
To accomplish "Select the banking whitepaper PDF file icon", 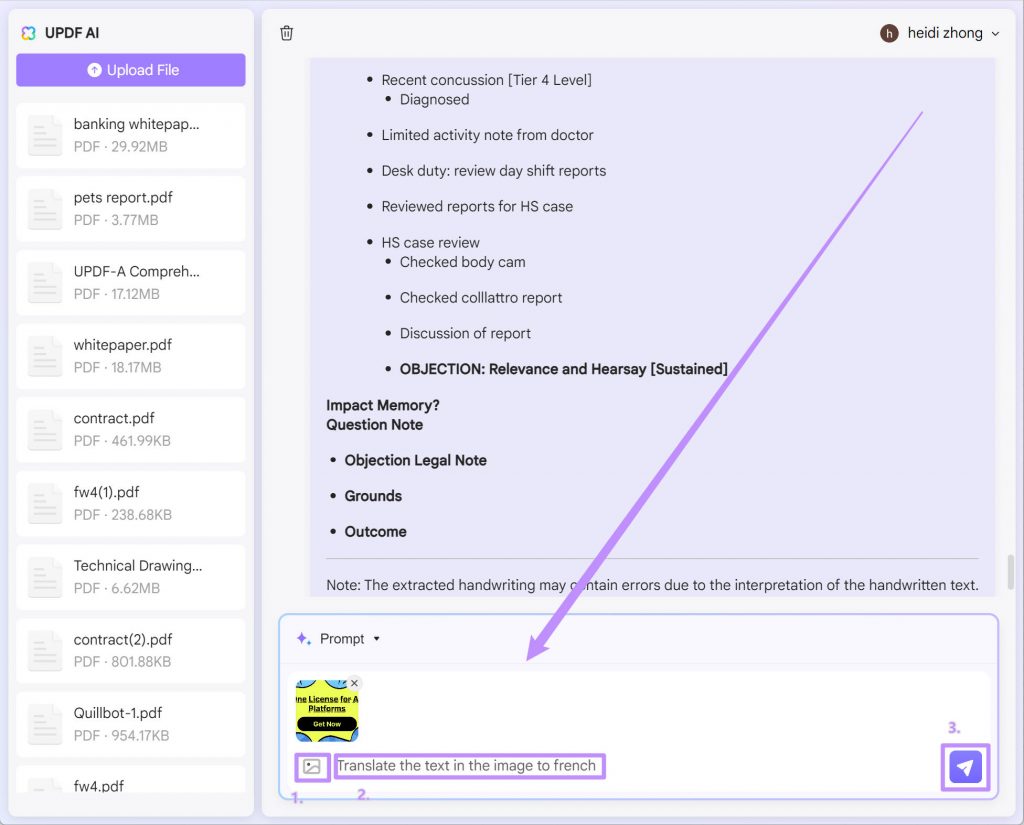I will pyautogui.click(x=45, y=135).
